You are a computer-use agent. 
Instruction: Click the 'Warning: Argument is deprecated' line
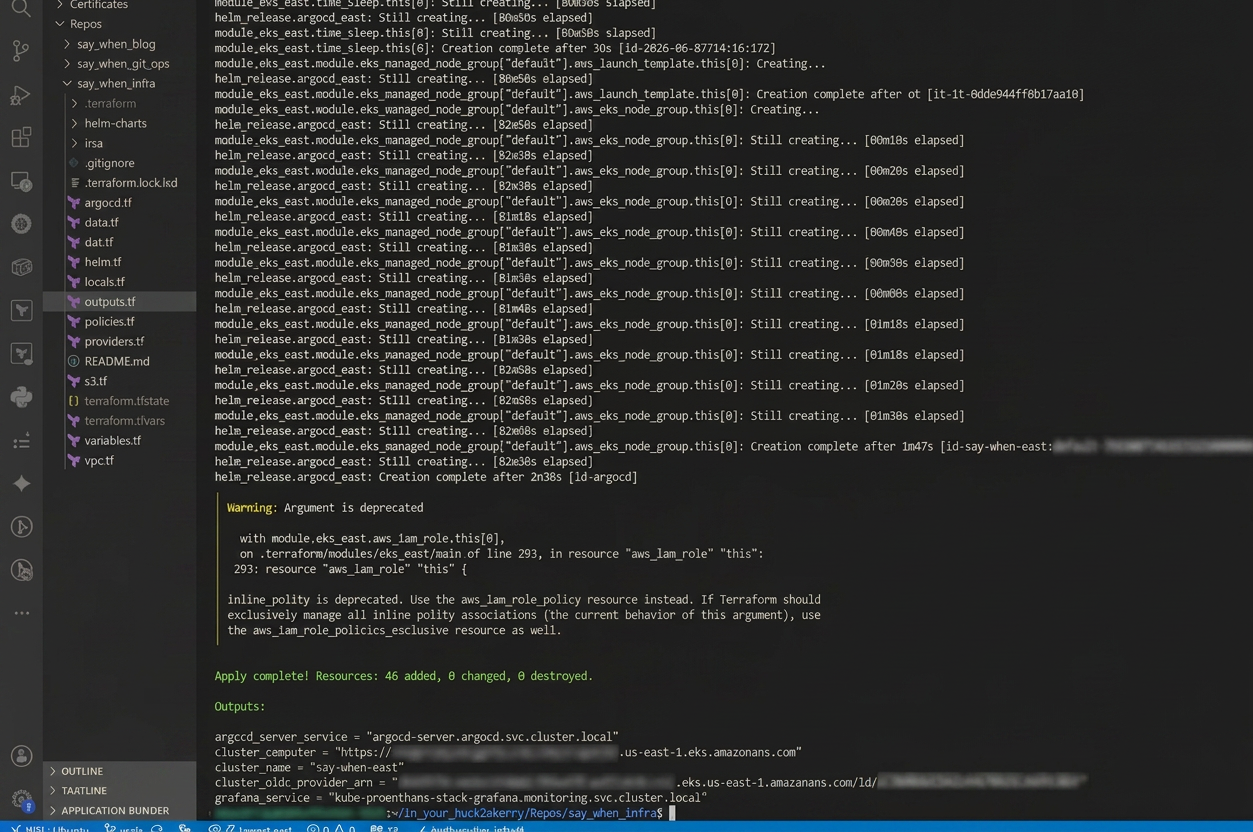click(325, 508)
